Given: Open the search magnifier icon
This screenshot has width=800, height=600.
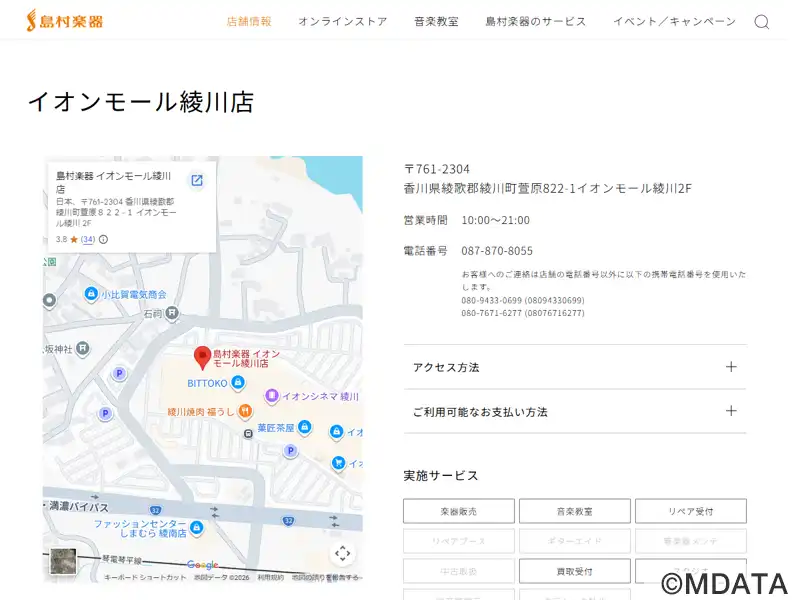Looking at the screenshot, I should pos(762,22).
